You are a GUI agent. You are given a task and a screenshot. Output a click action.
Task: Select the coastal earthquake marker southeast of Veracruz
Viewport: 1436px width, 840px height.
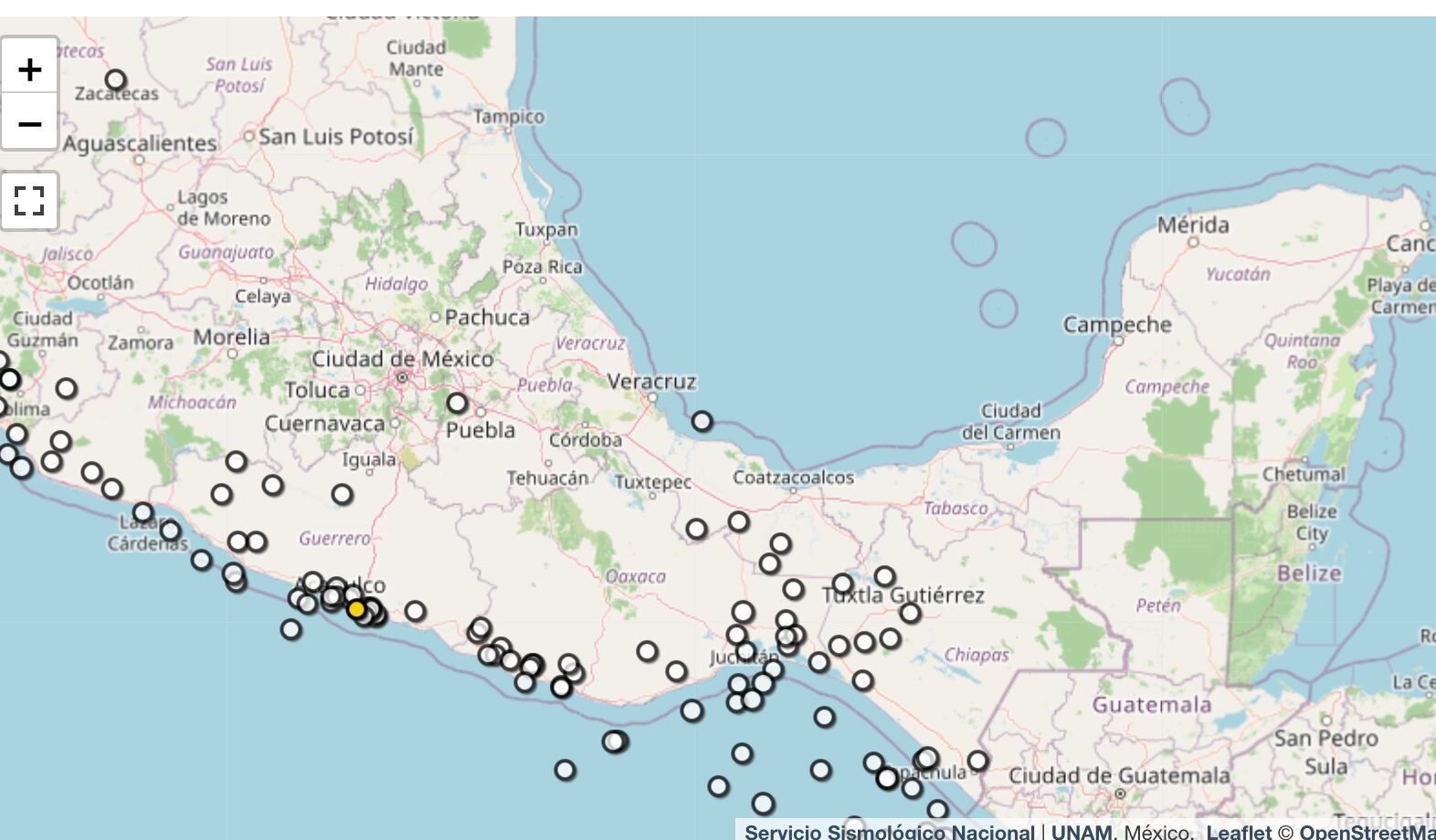(x=702, y=421)
